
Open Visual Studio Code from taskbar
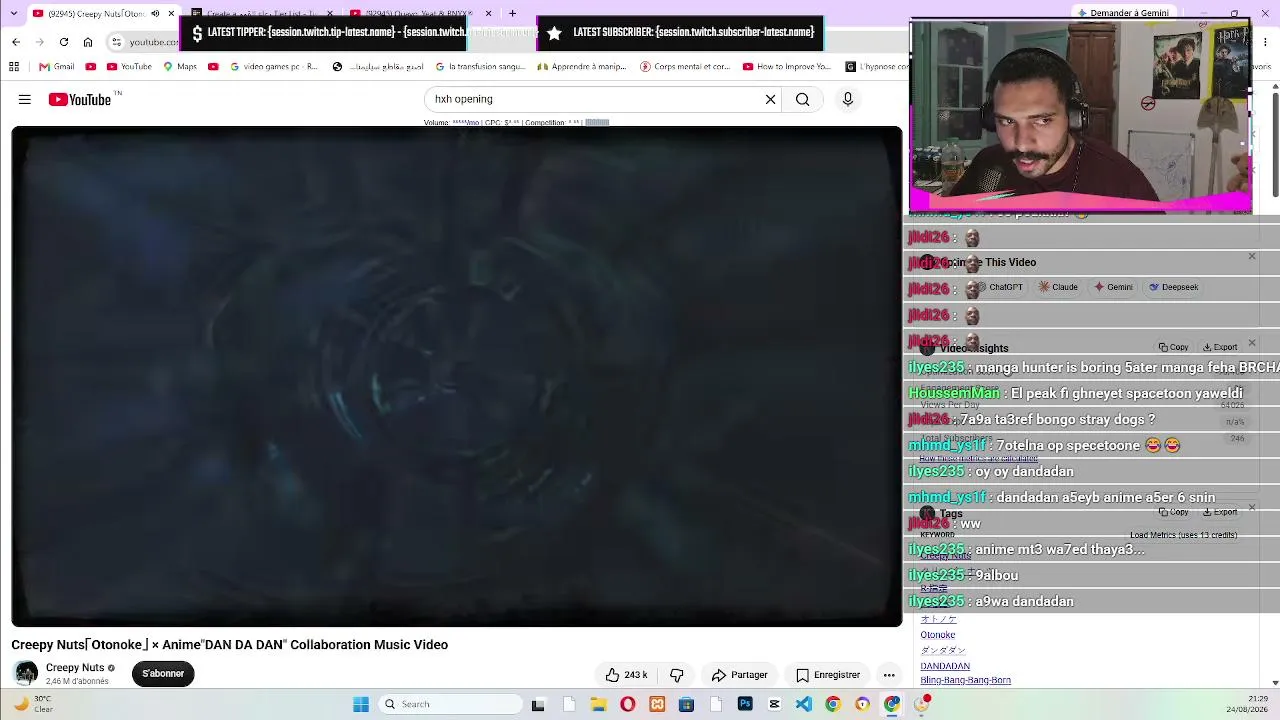pos(804,704)
